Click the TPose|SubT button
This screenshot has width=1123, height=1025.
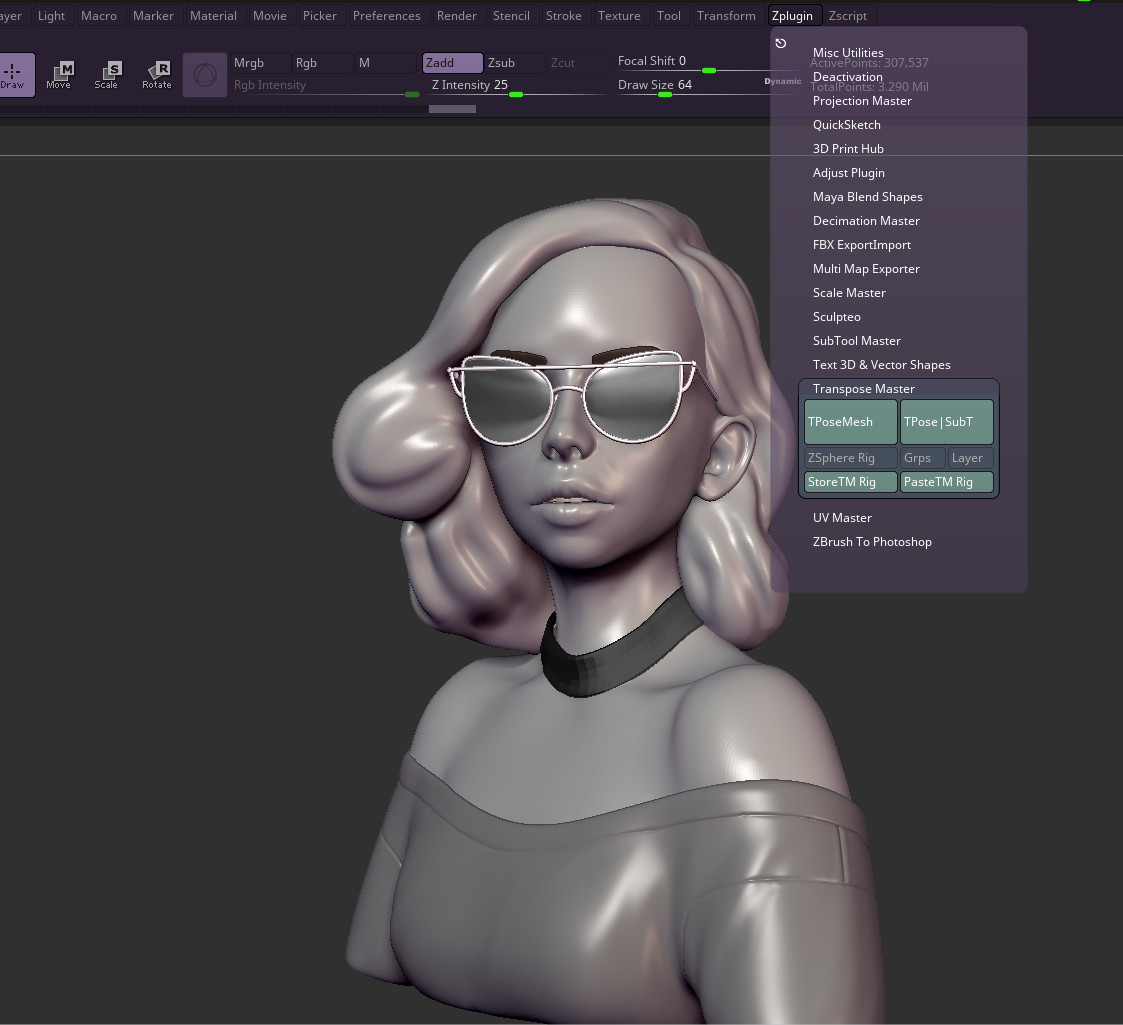[x=947, y=422]
